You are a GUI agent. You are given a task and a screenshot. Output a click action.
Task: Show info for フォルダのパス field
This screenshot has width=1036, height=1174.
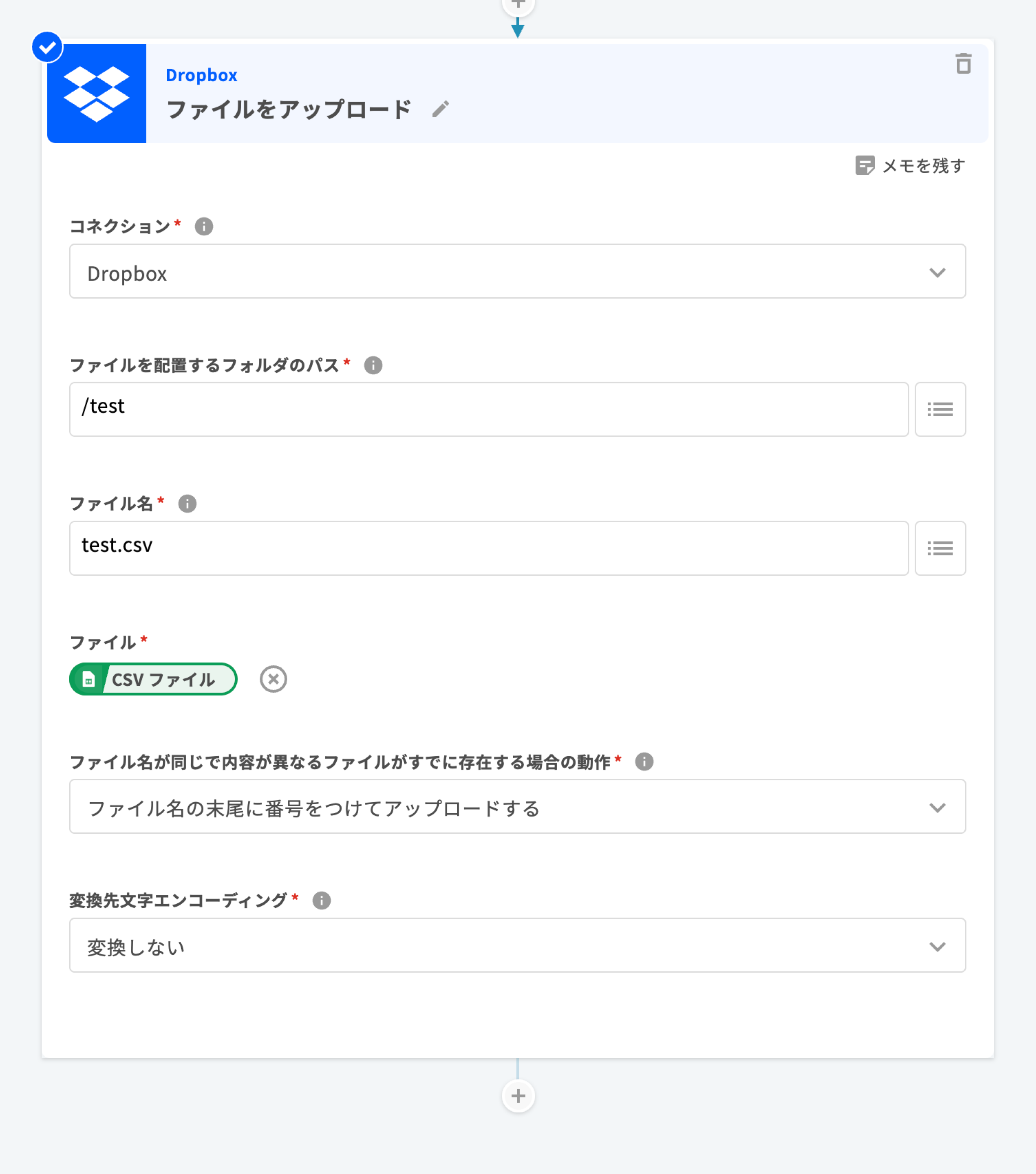[x=373, y=365]
